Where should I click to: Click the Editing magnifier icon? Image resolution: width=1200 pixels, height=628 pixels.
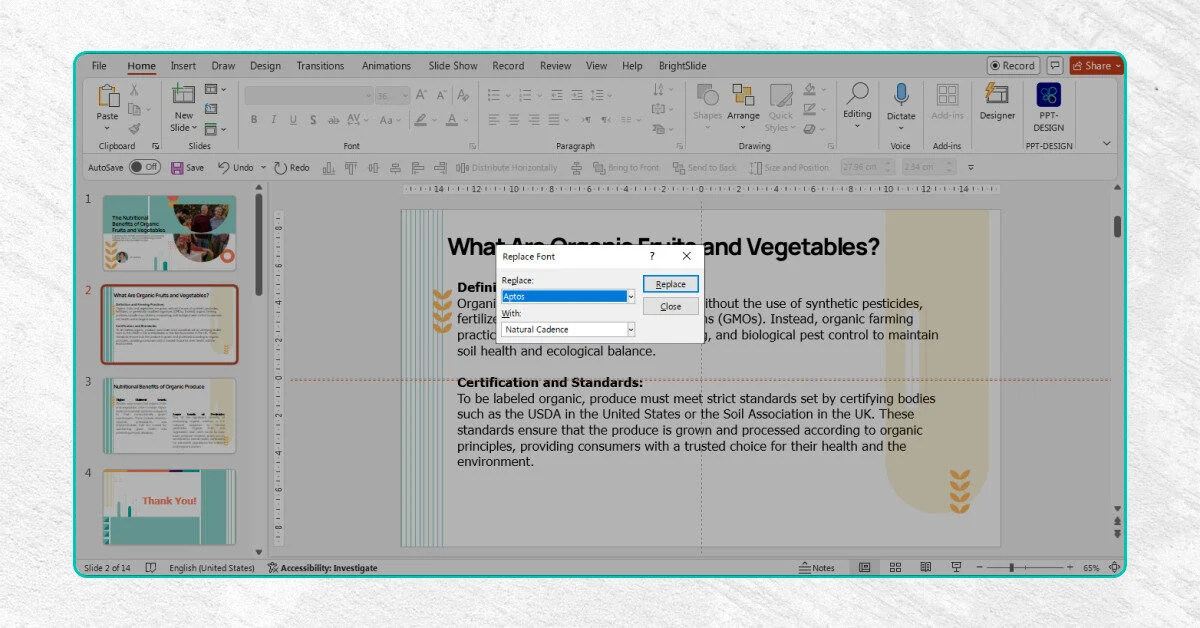click(x=857, y=95)
